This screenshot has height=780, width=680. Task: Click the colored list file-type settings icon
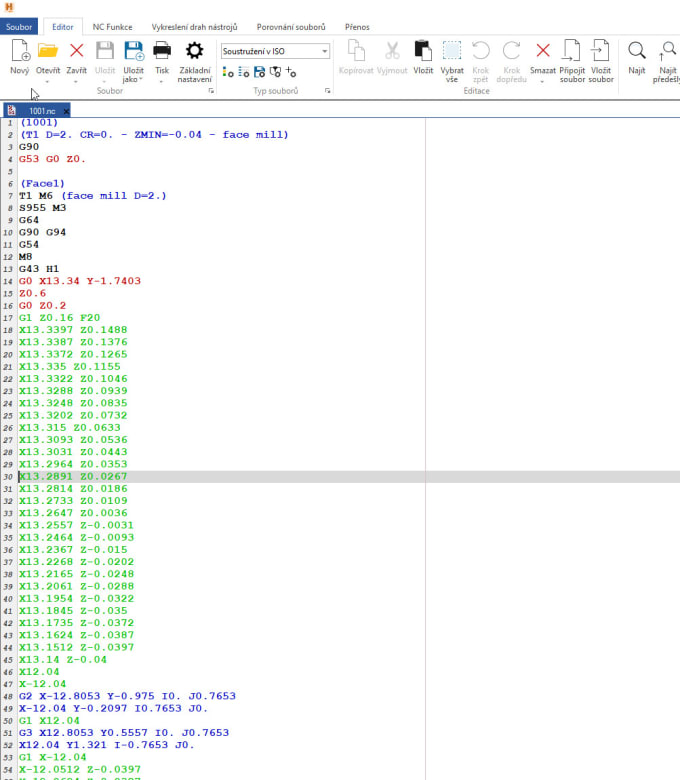coord(228,72)
